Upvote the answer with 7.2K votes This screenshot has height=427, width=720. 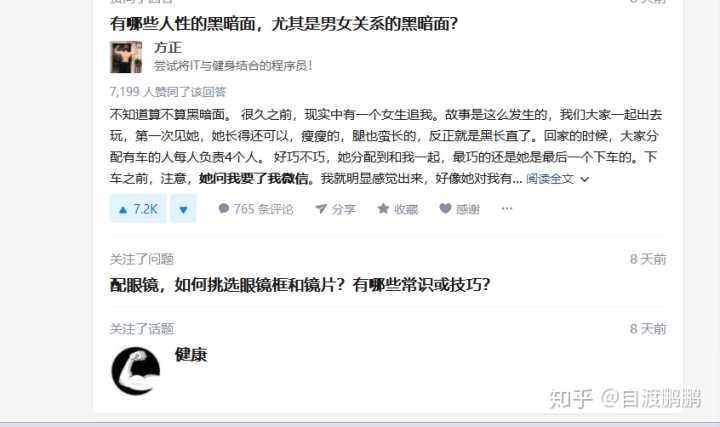[138, 209]
